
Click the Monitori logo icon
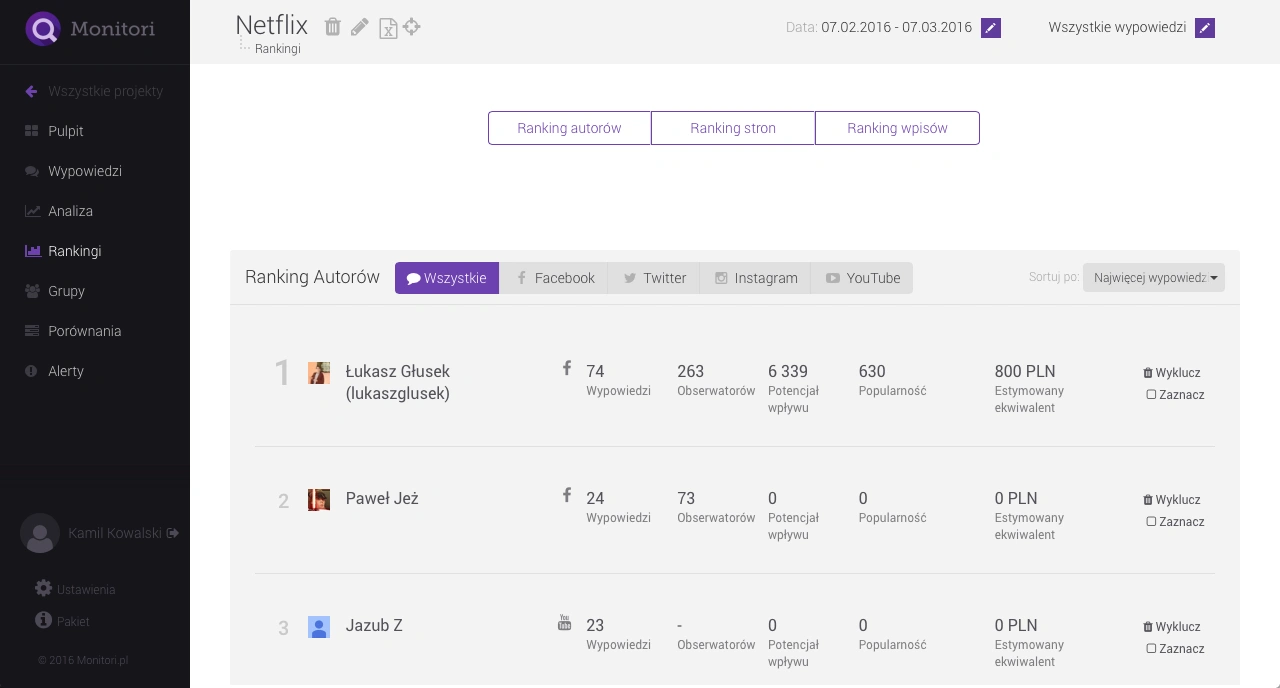(x=43, y=29)
